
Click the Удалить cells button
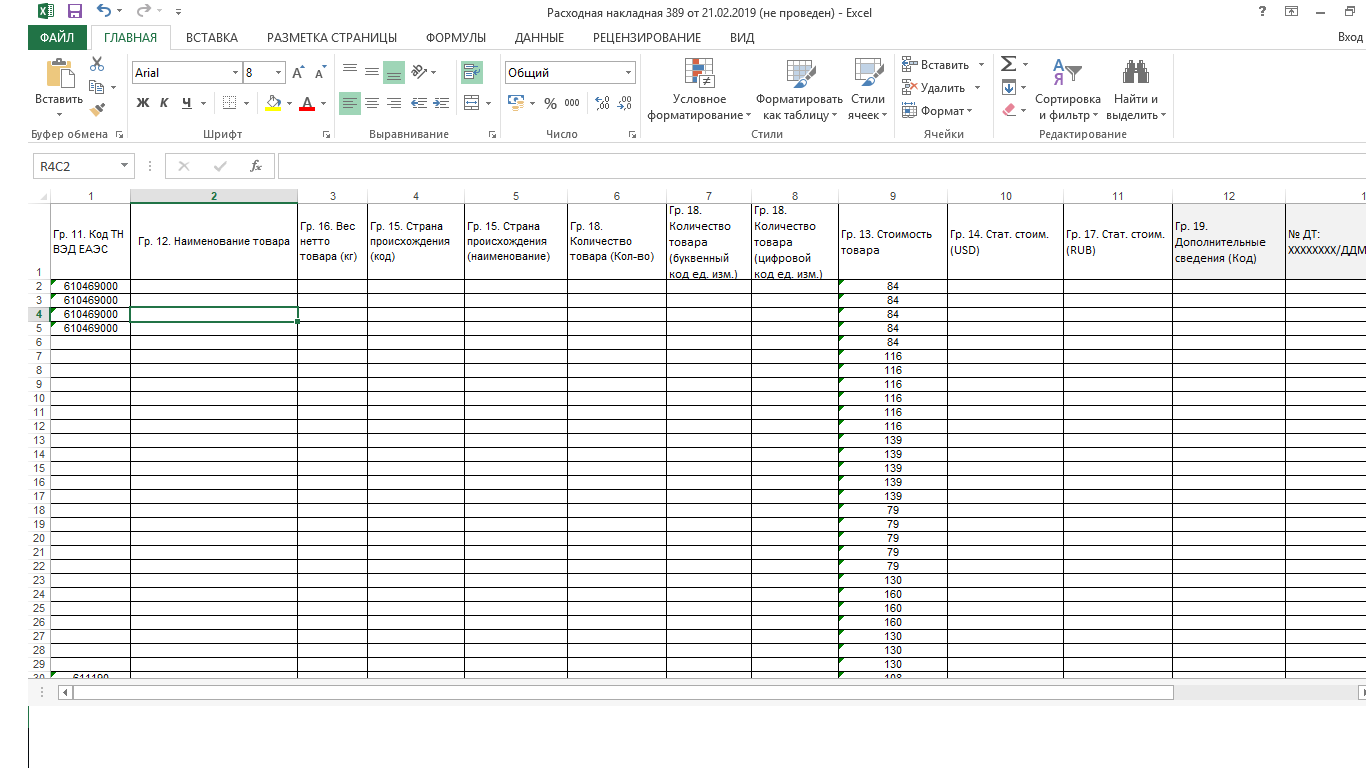[933, 88]
